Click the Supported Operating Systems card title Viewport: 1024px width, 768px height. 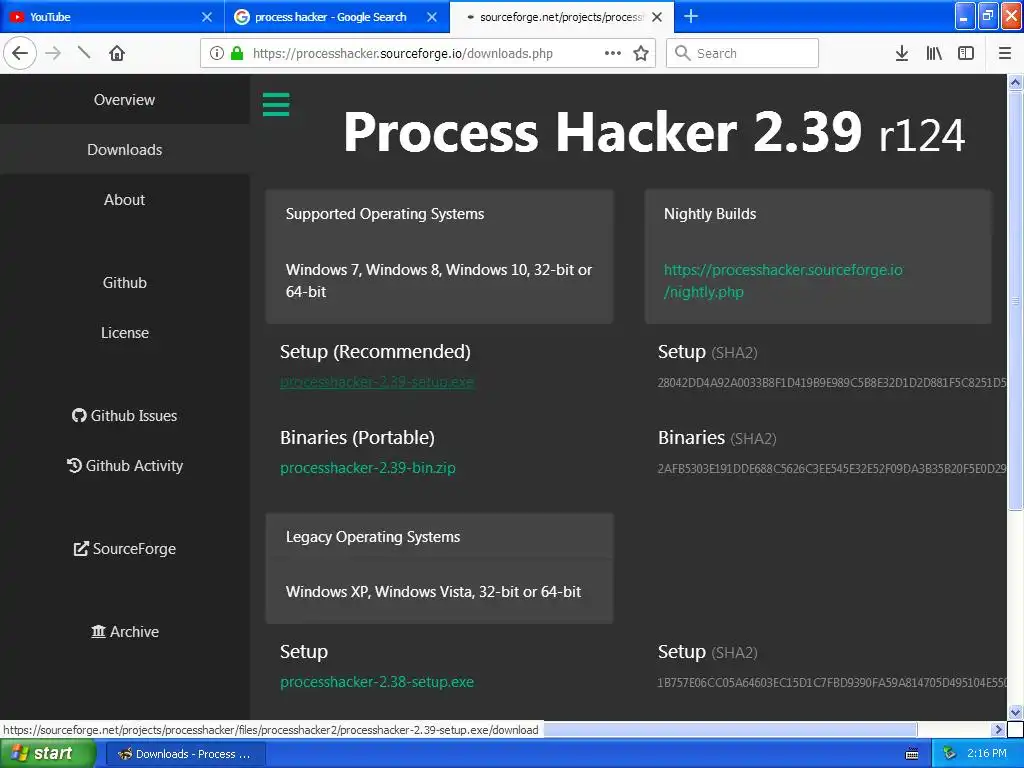click(385, 214)
